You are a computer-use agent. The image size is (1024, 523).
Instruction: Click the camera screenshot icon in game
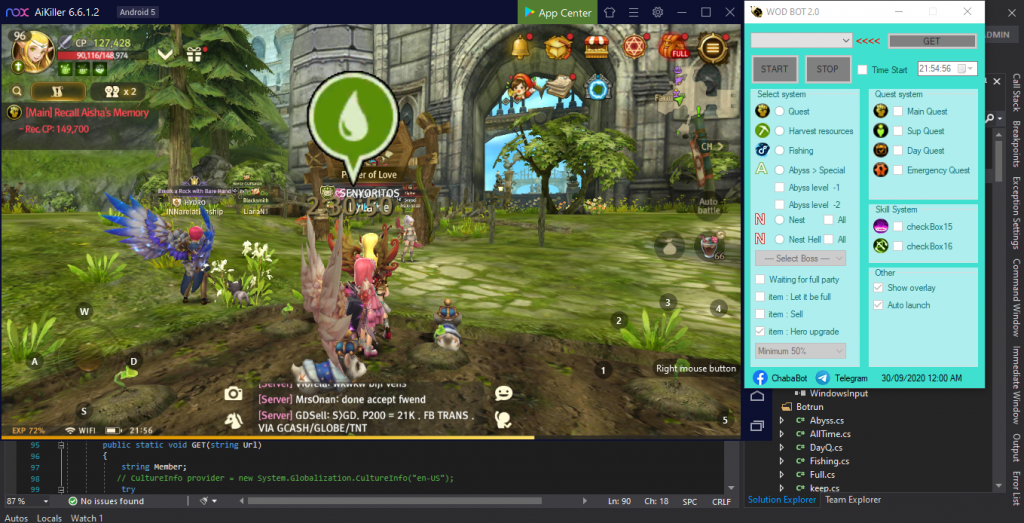233,393
